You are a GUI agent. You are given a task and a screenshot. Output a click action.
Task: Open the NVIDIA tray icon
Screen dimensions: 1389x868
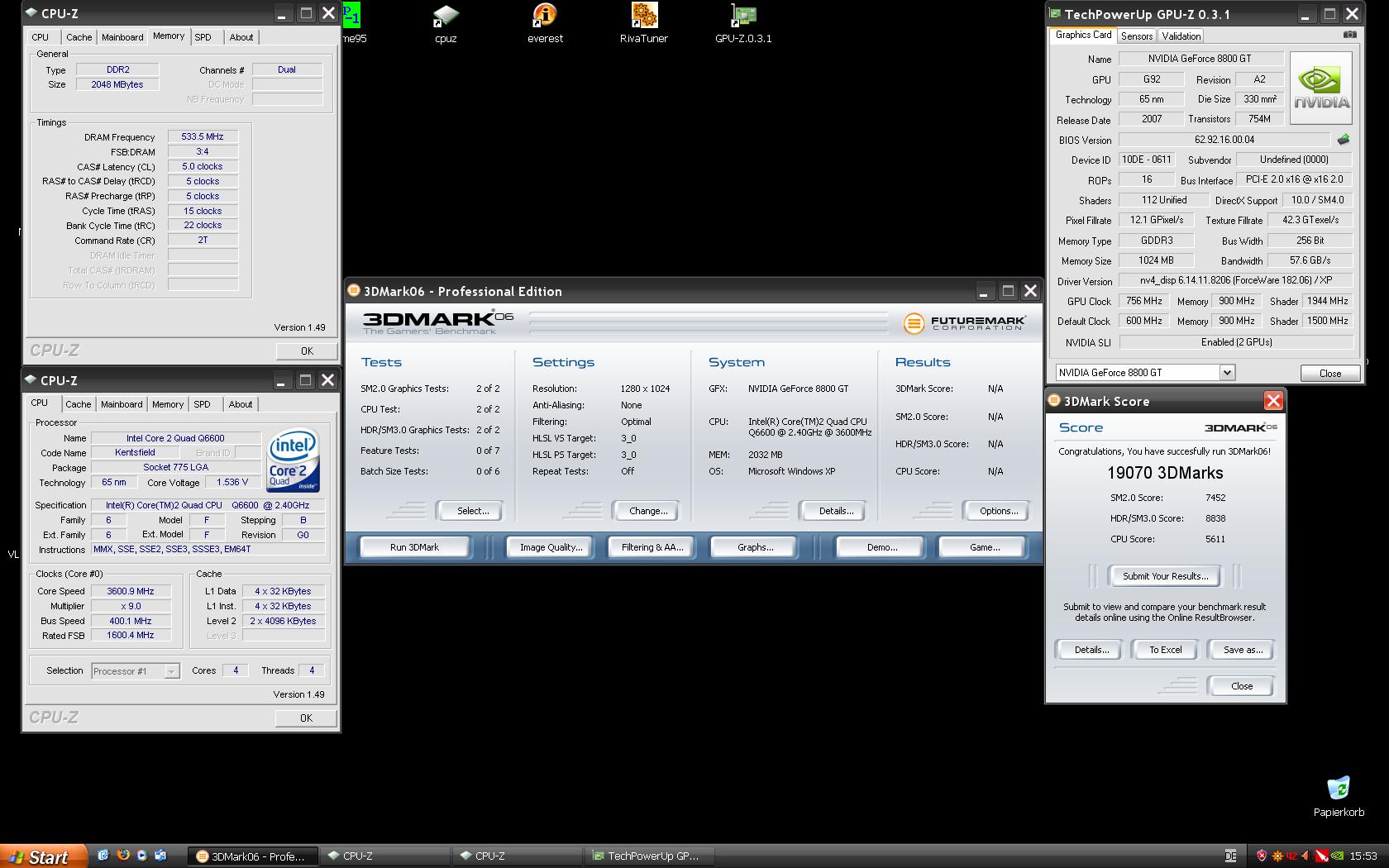[x=1337, y=856]
